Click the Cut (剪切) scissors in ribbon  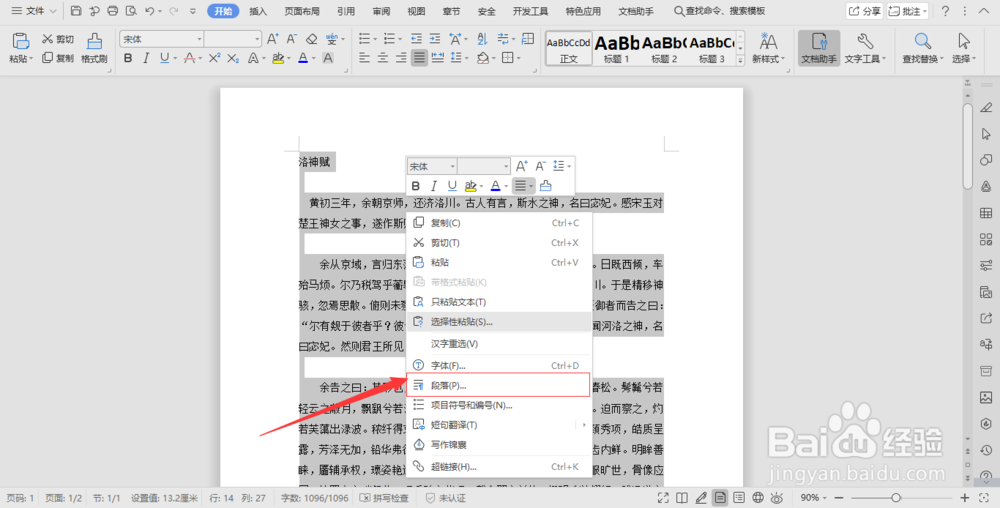click(58, 39)
